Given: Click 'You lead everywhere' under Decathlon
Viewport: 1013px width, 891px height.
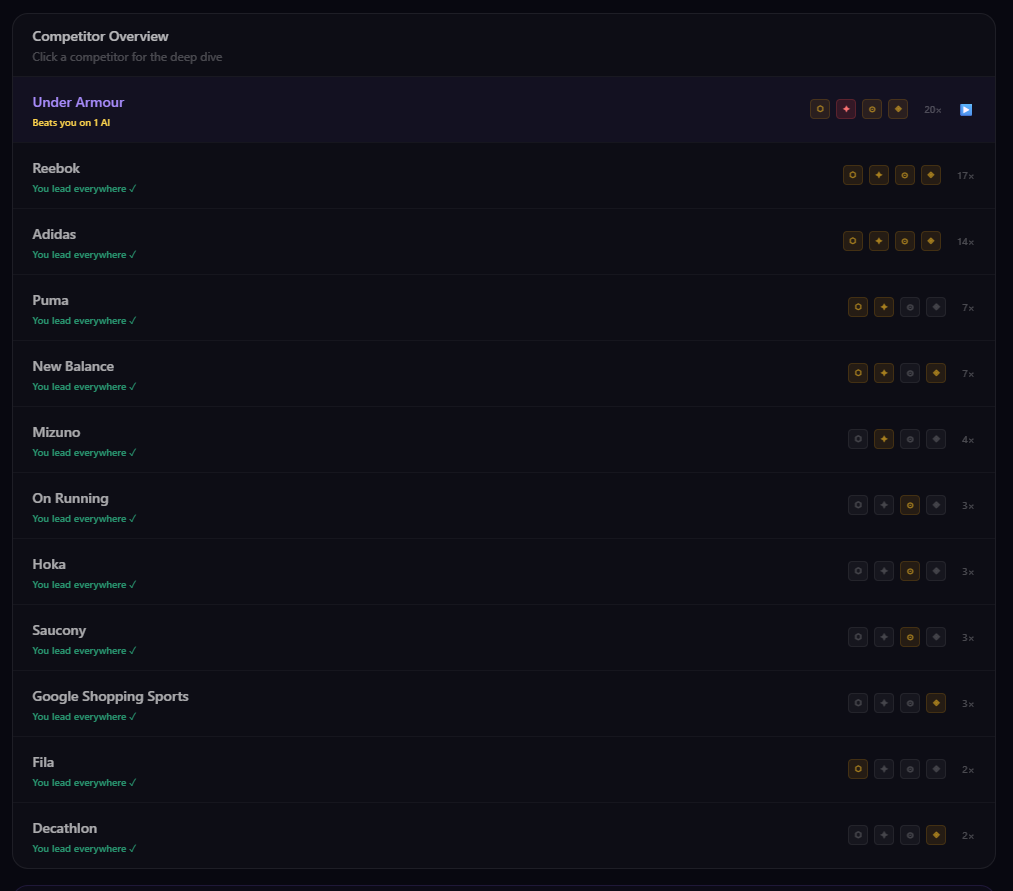Looking at the screenshot, I should point(84,848).
